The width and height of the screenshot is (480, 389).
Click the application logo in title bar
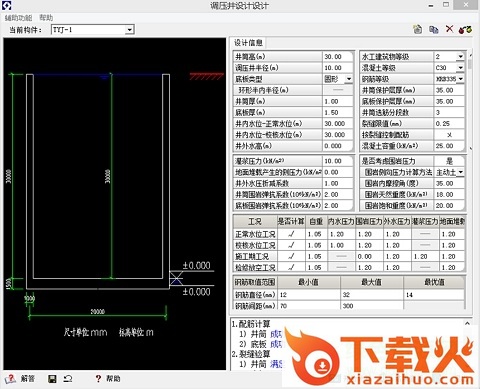7,5
